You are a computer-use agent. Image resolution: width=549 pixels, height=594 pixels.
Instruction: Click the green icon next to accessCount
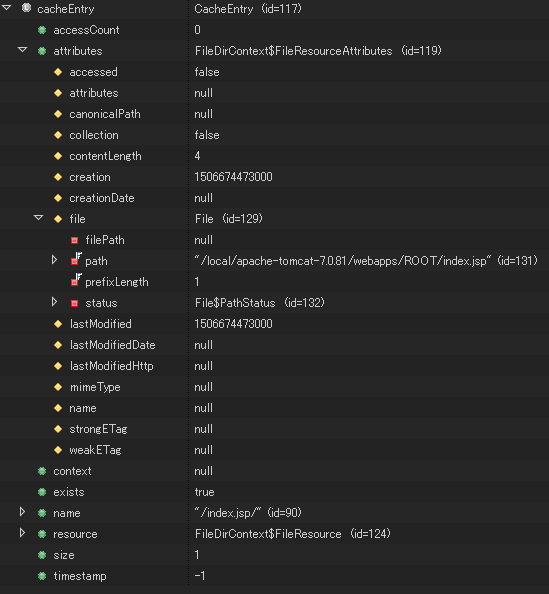[42, 30]
